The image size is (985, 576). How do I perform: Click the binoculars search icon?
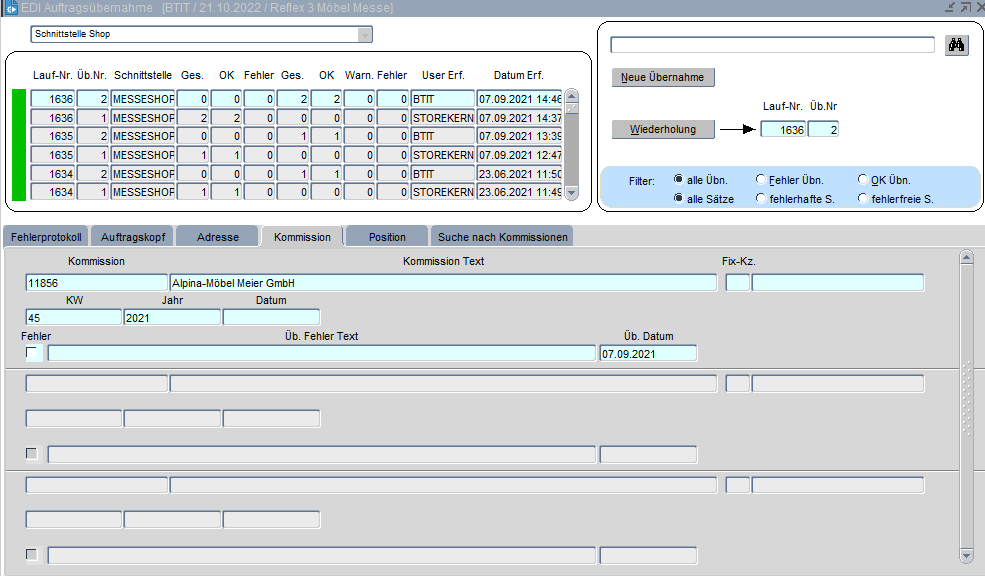click(957, 45)
